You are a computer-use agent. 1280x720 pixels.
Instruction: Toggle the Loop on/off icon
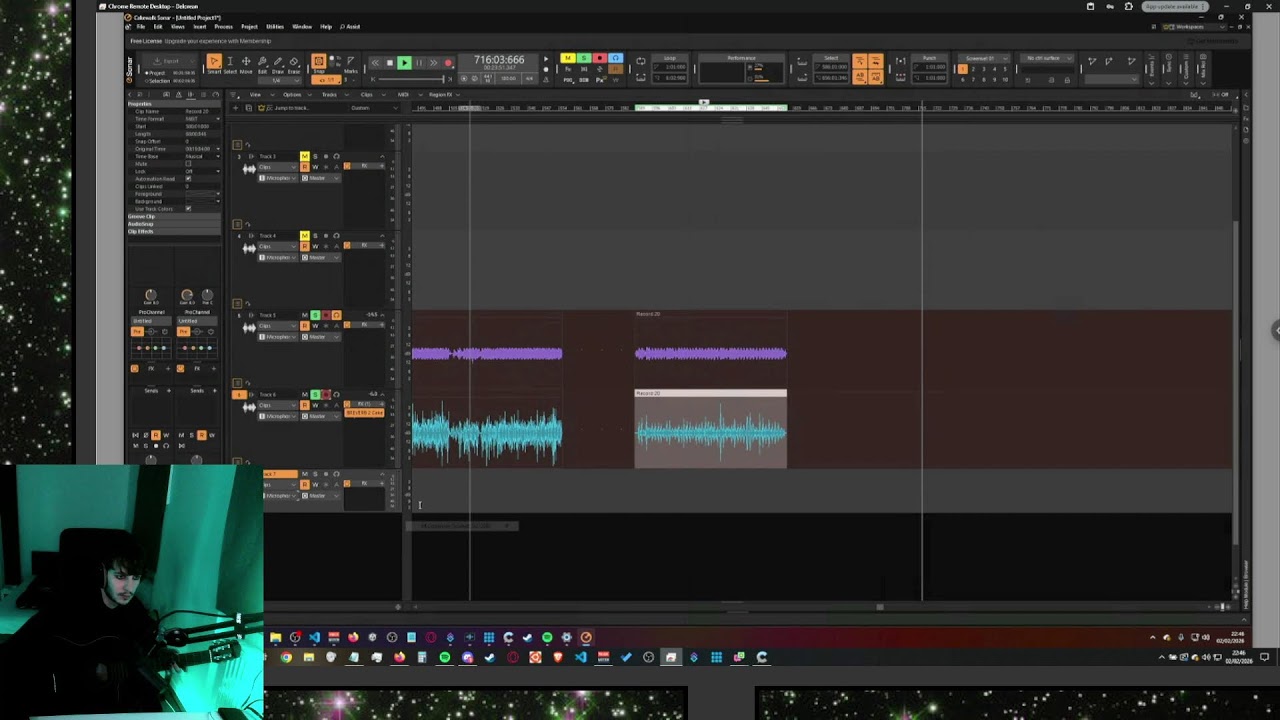pos(640,61)
